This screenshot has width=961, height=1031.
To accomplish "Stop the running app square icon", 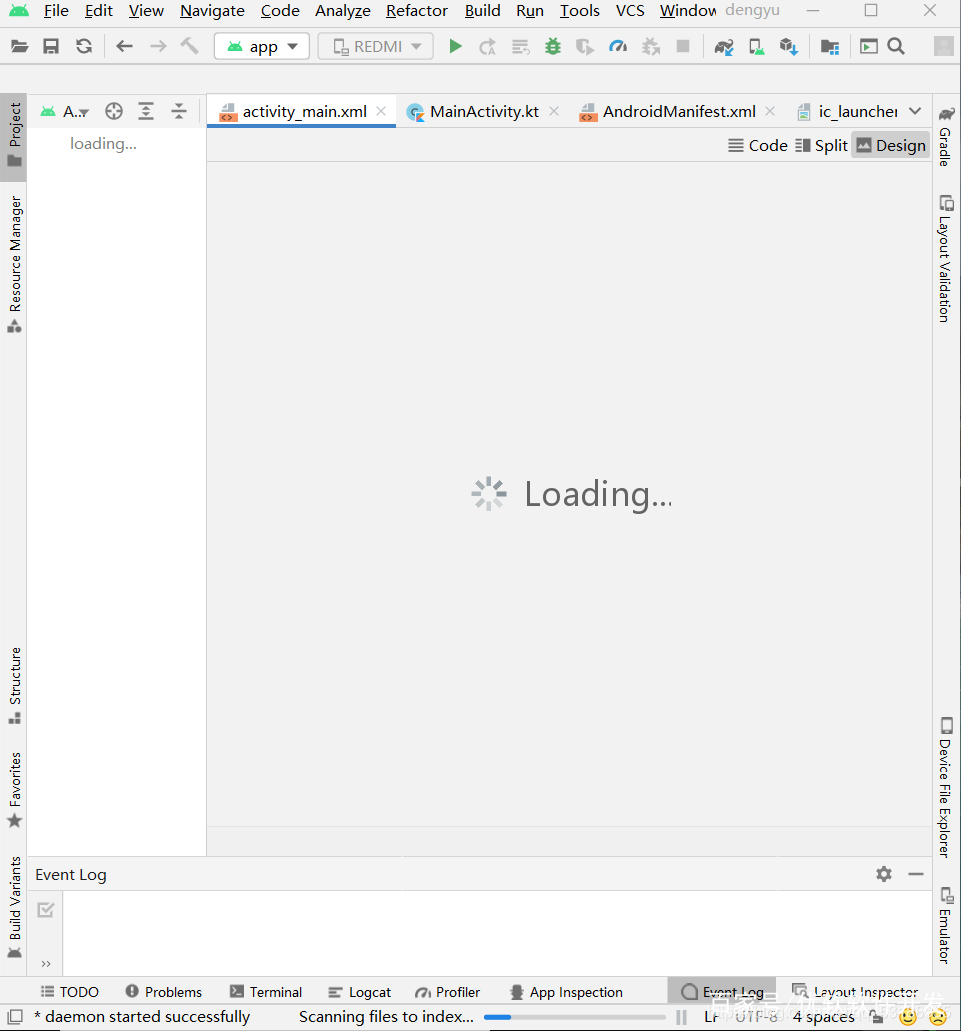I will (683, 47).
